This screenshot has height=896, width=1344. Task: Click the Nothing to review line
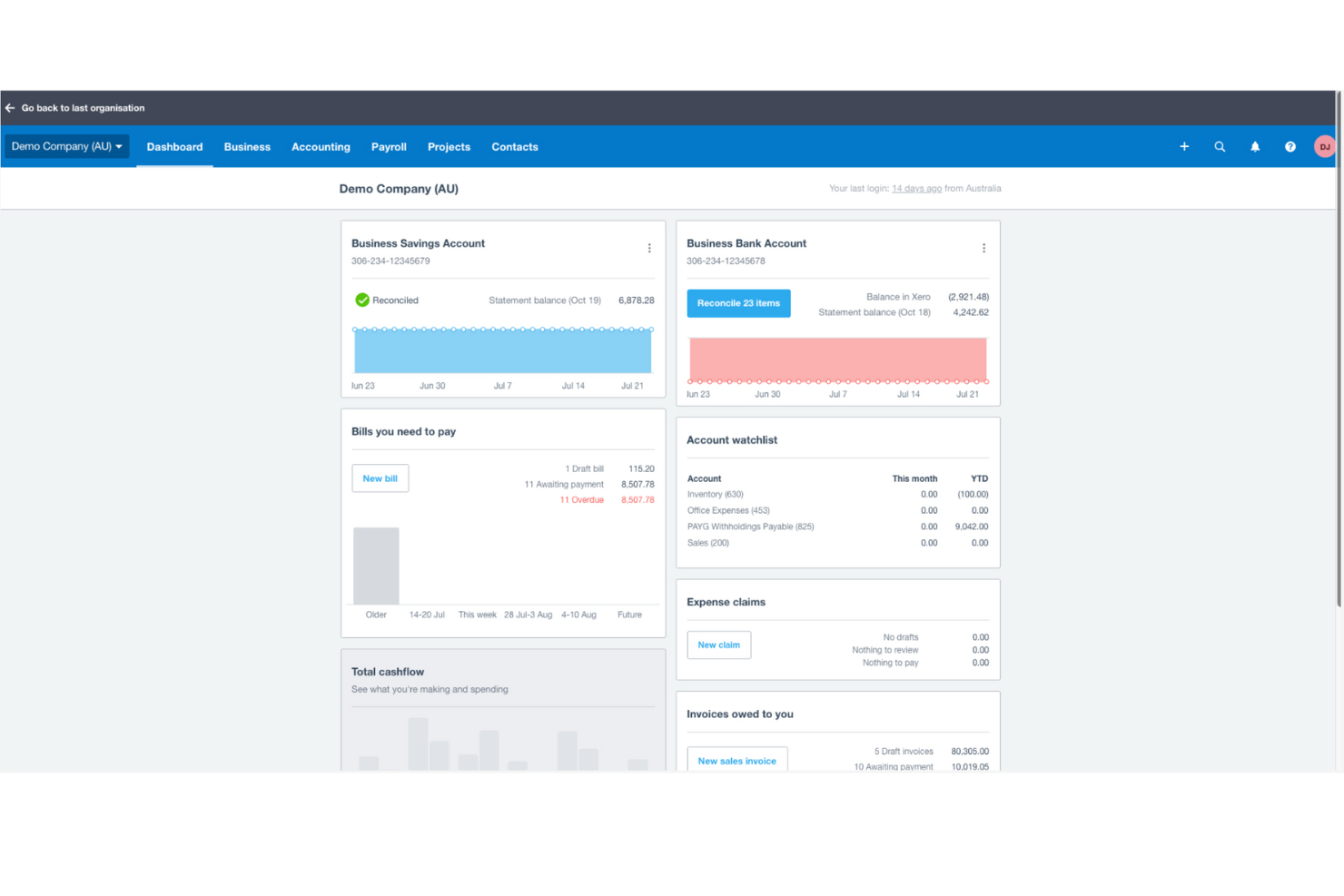point(884,650)
